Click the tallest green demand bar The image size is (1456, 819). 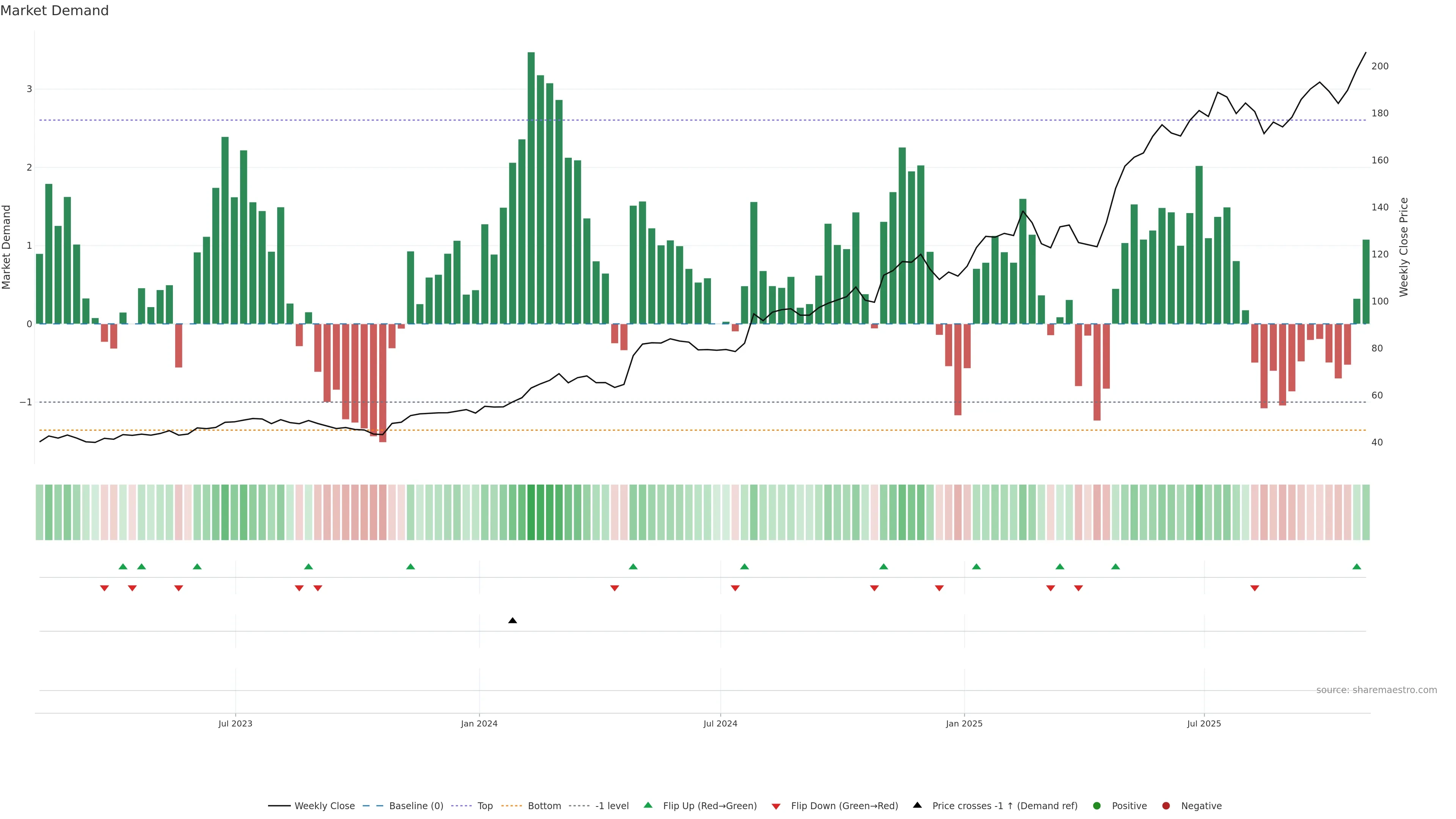[x=531, y=187]
